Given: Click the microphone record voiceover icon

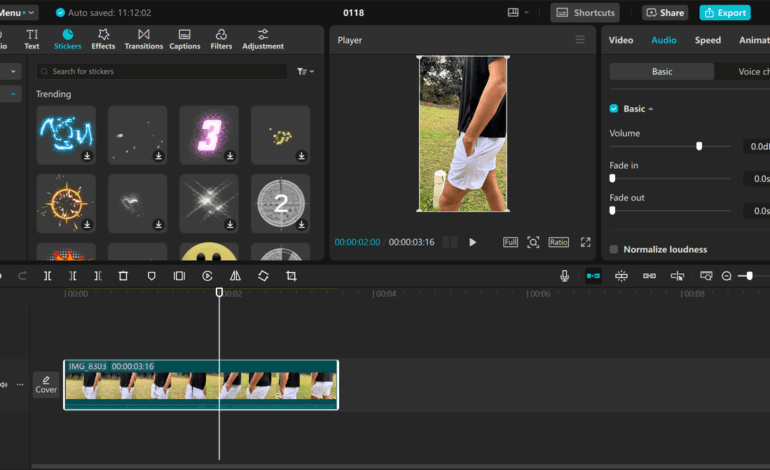Looking at the screenshot, I should (x=565, y=276).
